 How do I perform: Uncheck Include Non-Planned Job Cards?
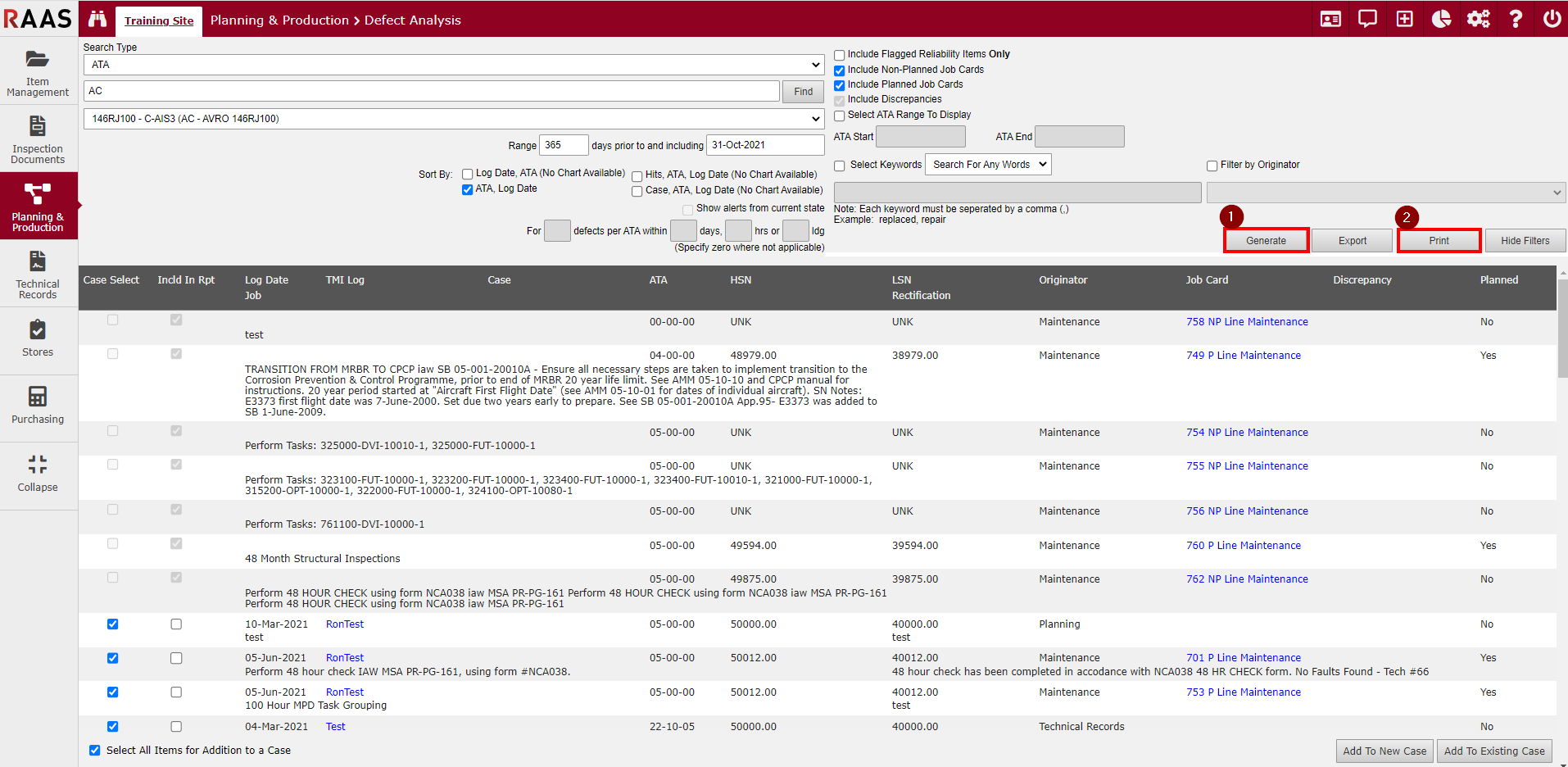pos(839,70)
